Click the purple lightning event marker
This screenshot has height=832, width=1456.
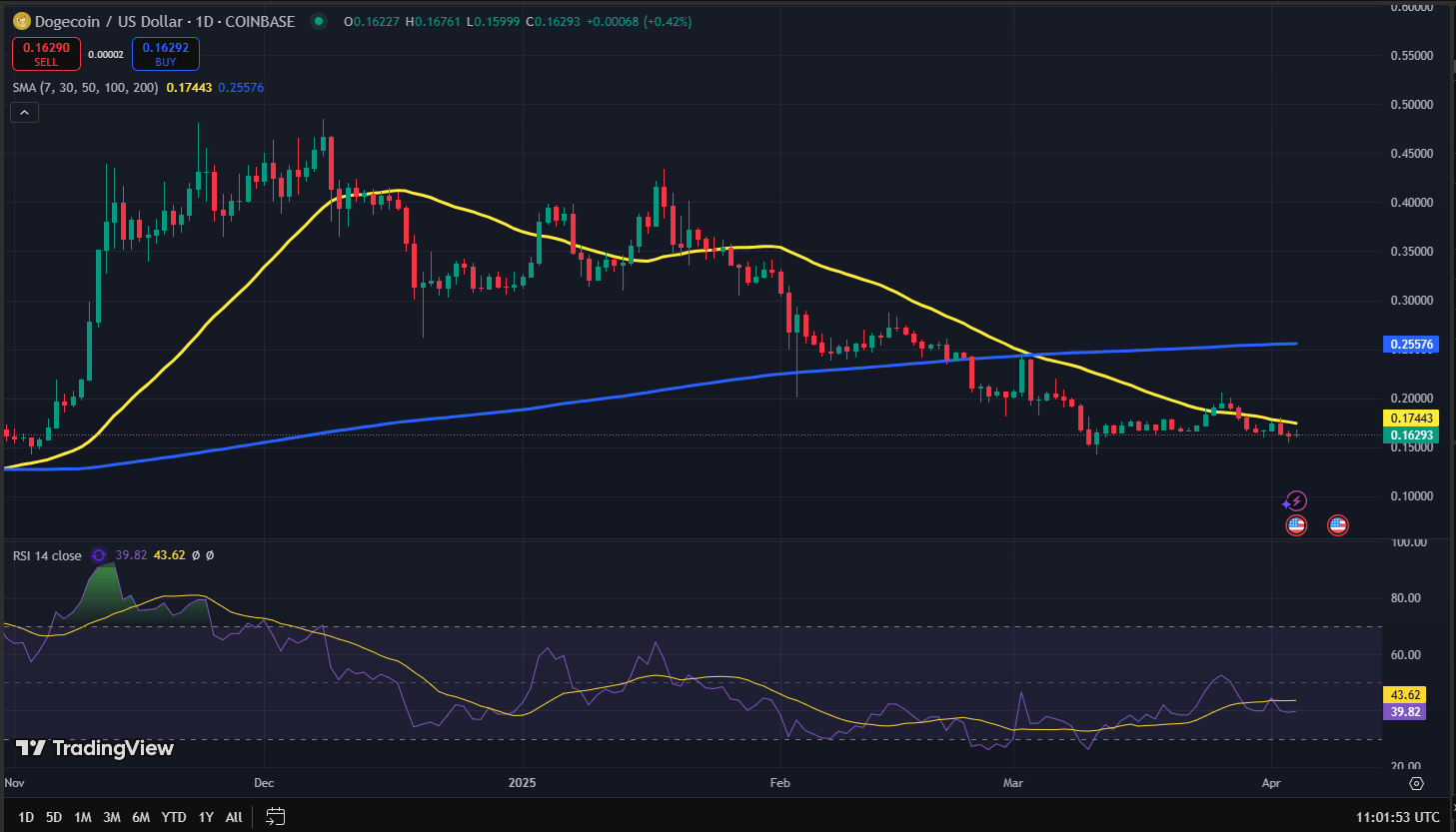coord(1295,501)
